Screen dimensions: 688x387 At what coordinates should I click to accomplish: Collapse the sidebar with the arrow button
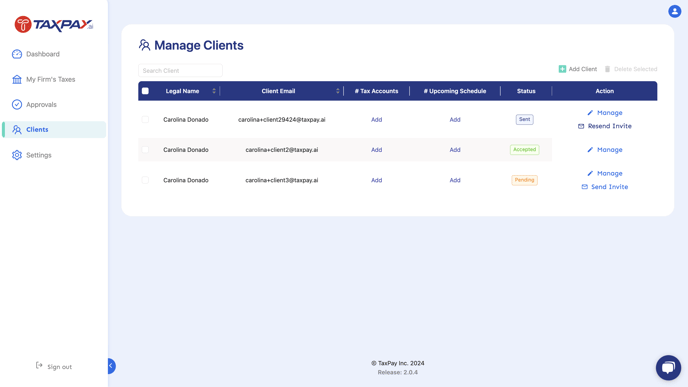pos(111,366)
